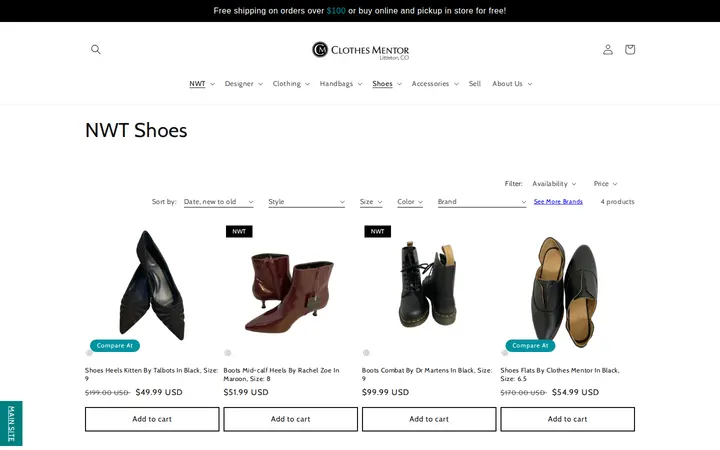Click the NWT badge on Dr Martens boots

377,231
